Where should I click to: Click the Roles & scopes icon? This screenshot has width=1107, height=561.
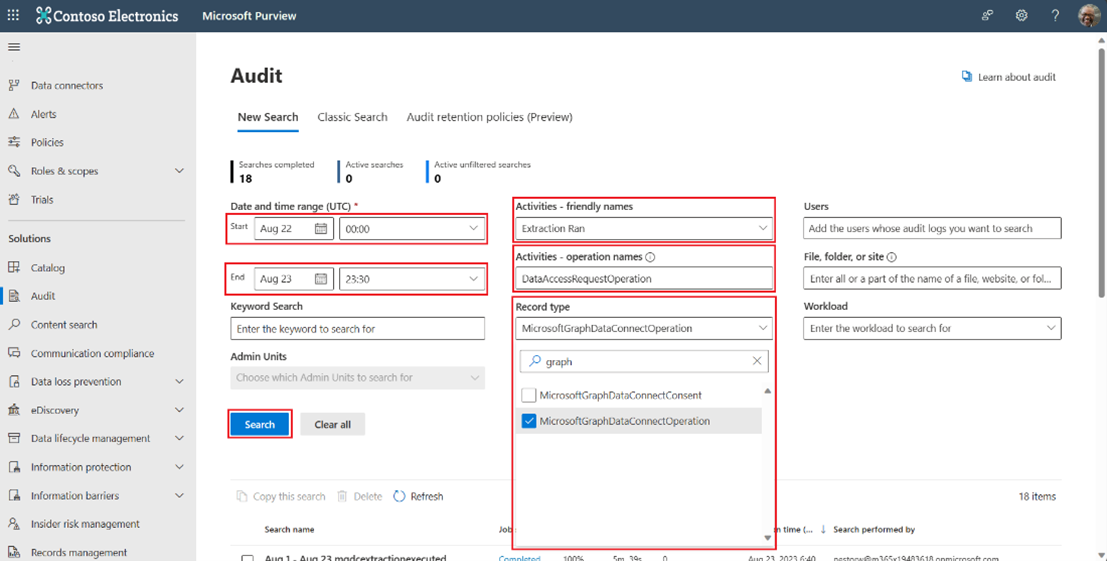click(13, 171)
